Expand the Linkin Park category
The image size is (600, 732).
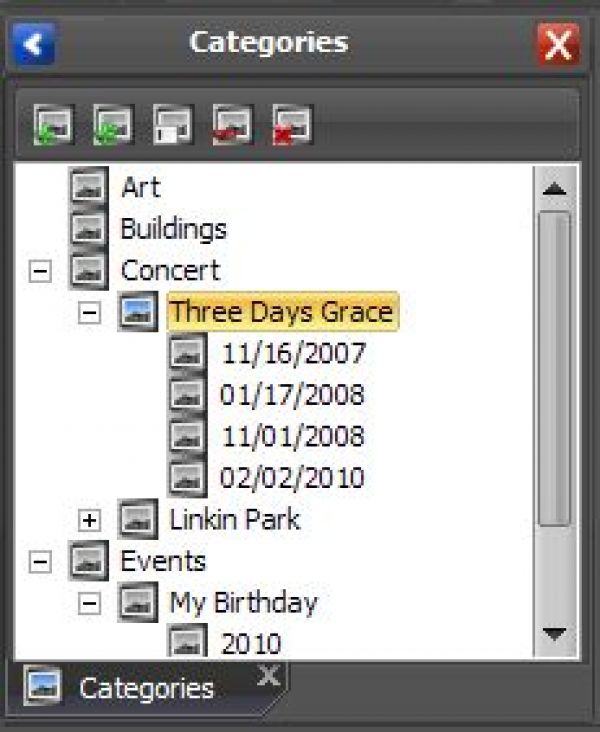pyautogui.click(x=90, y=520)
